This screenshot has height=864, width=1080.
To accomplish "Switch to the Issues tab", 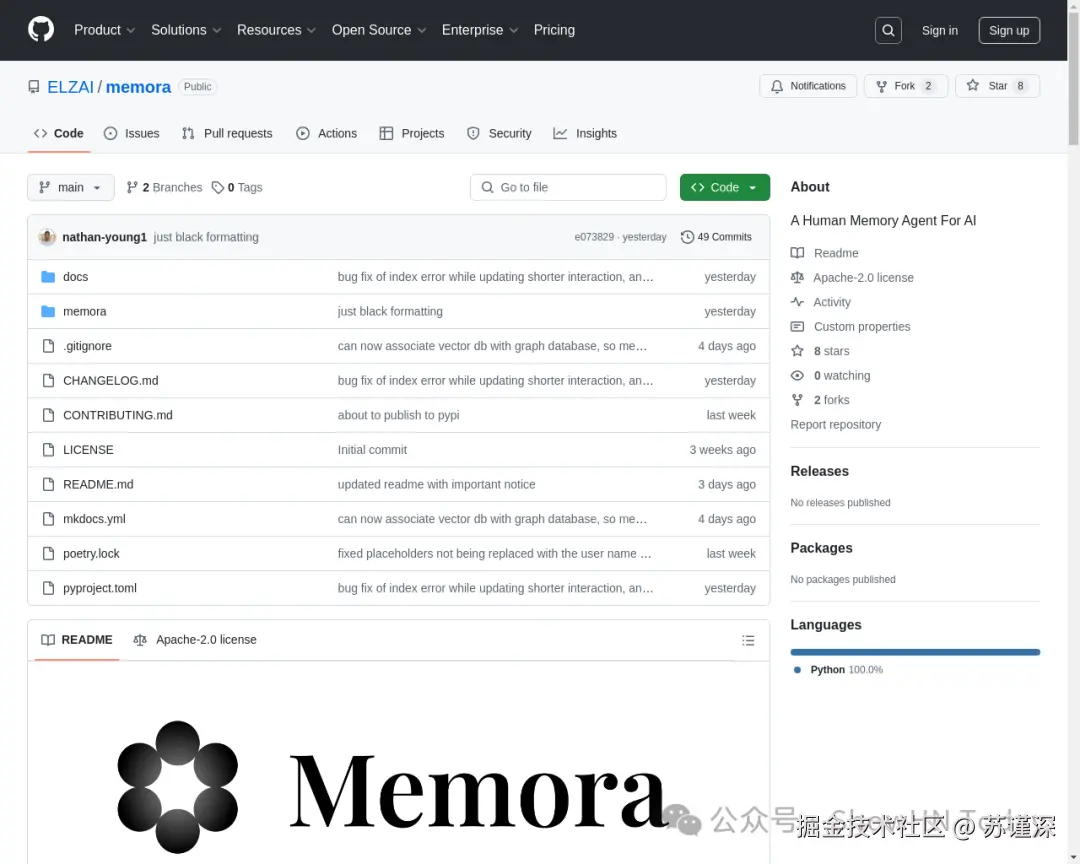I will (132, 134).
